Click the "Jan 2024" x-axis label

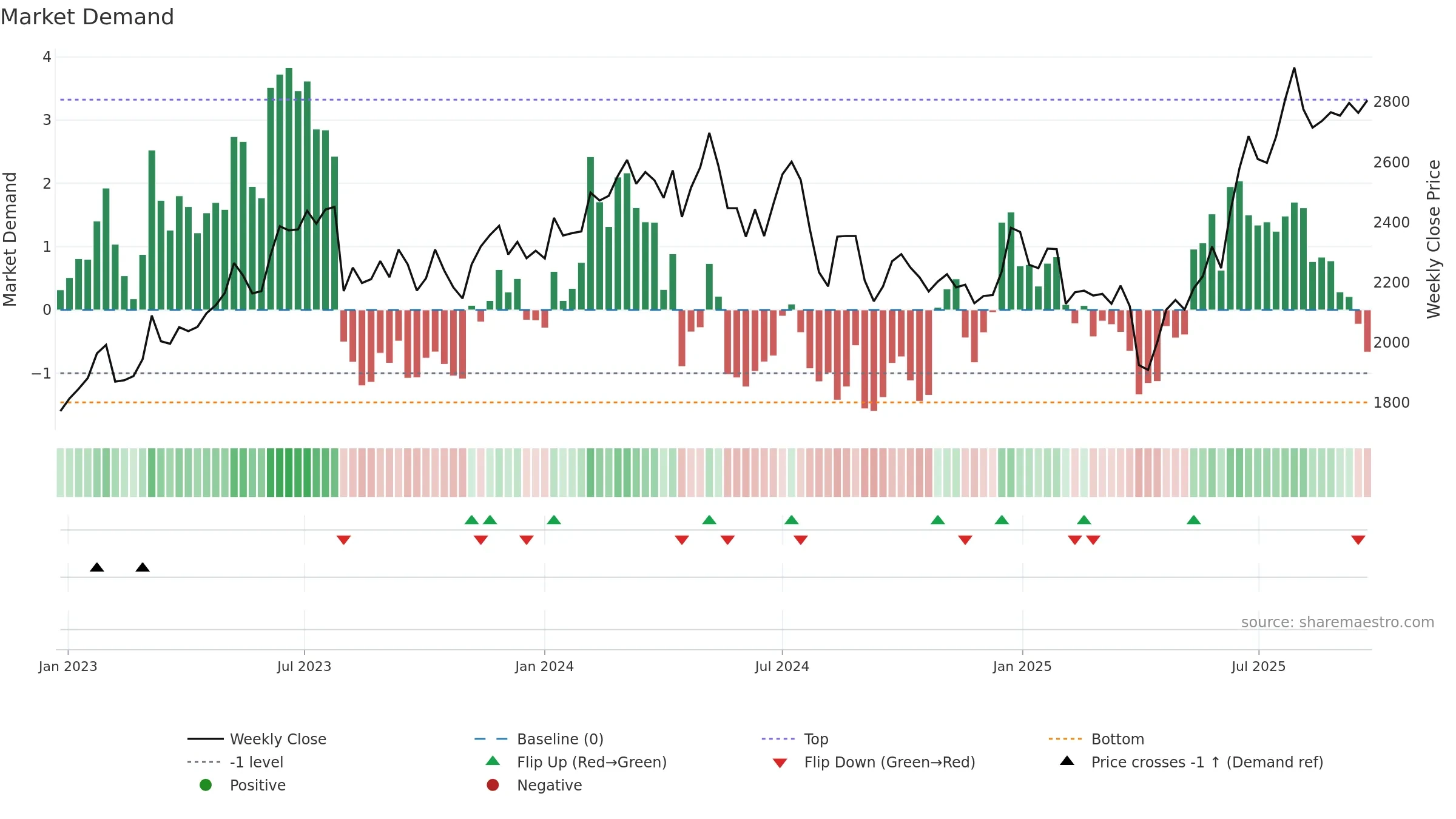pyautogui.click(x=545, y=666)
